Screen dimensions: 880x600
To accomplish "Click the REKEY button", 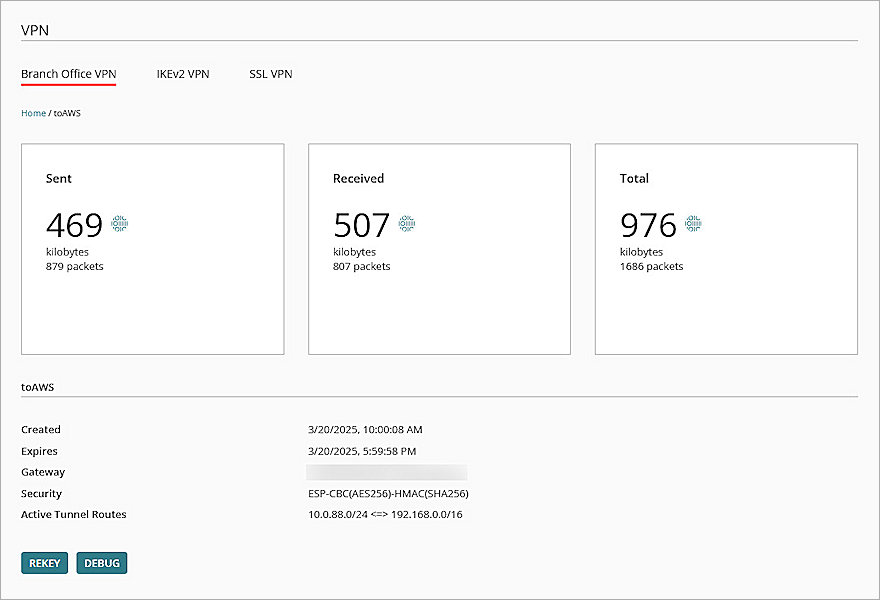I will (44, 562).
